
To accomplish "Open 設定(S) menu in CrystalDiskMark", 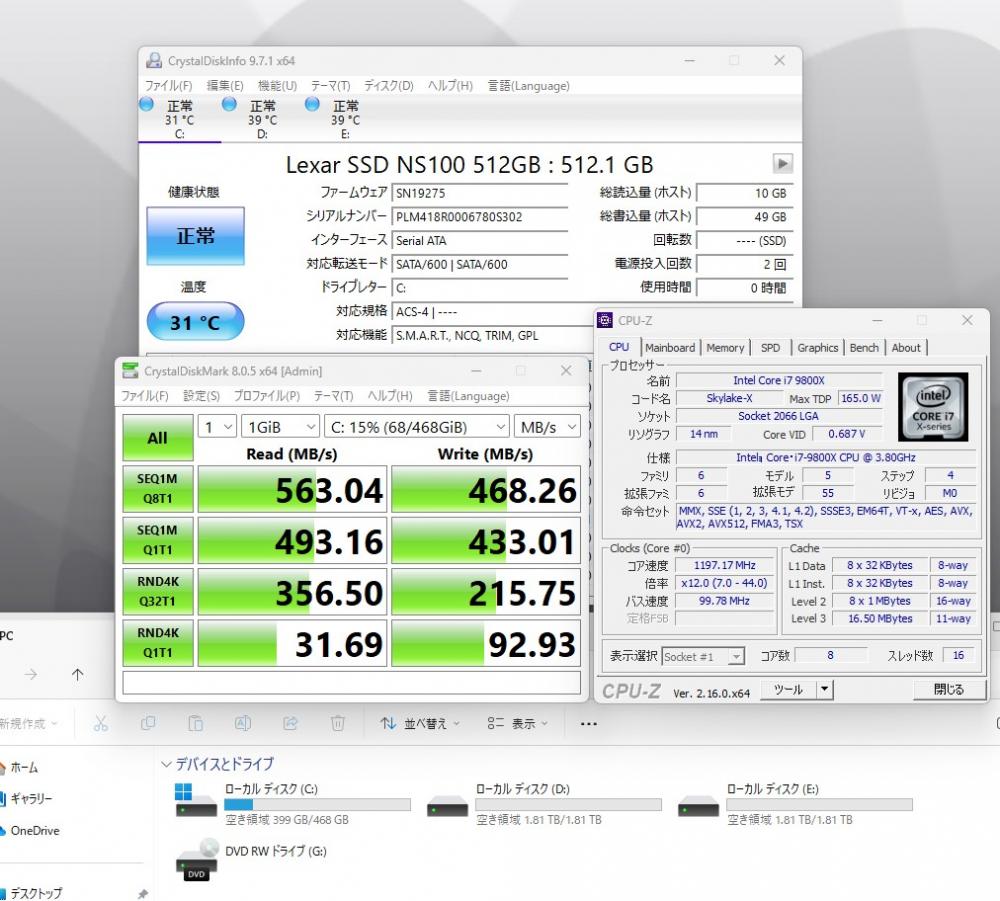I will (x=202, y=395).
